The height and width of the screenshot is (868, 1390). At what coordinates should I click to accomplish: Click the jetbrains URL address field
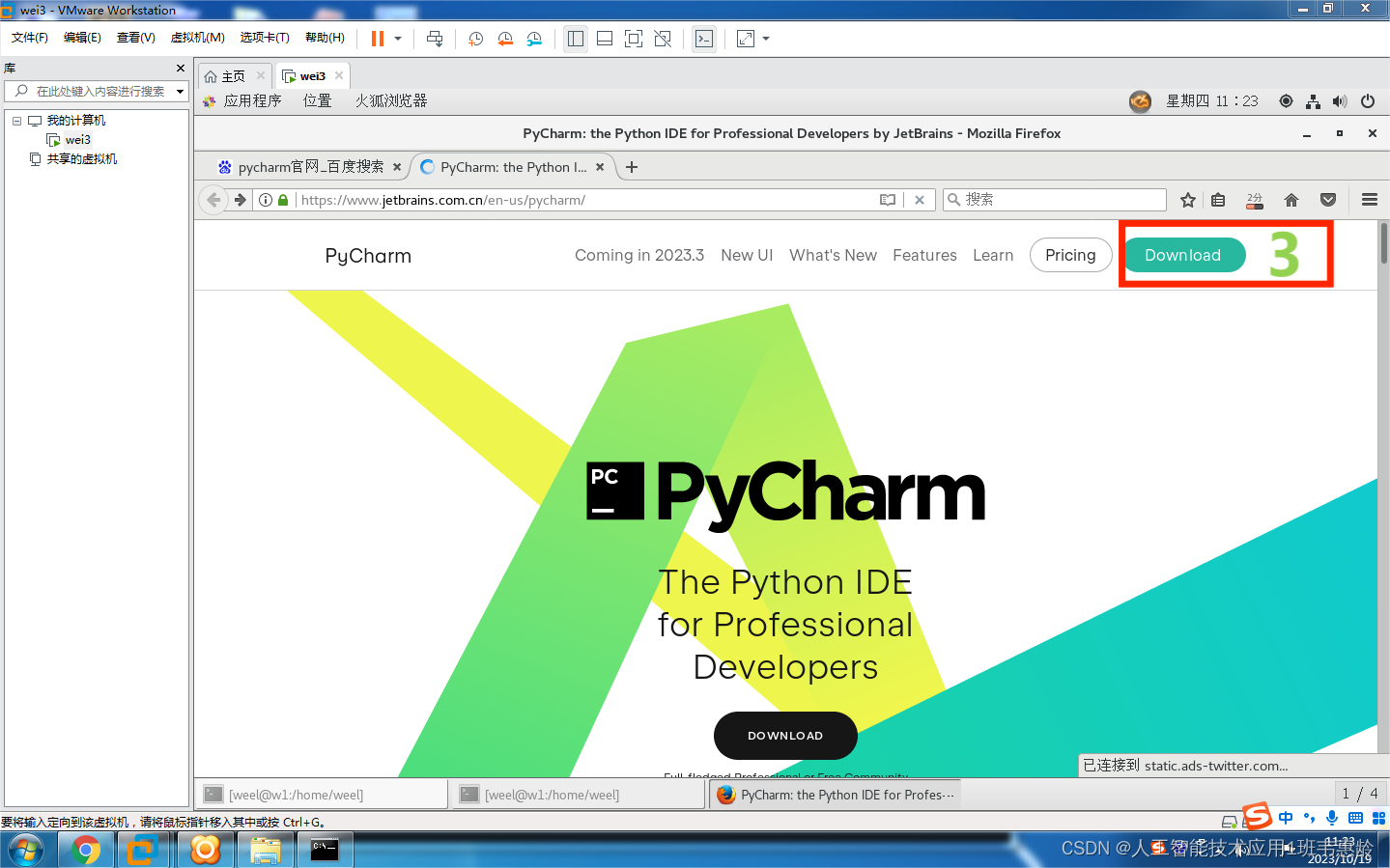coord(585,200)
